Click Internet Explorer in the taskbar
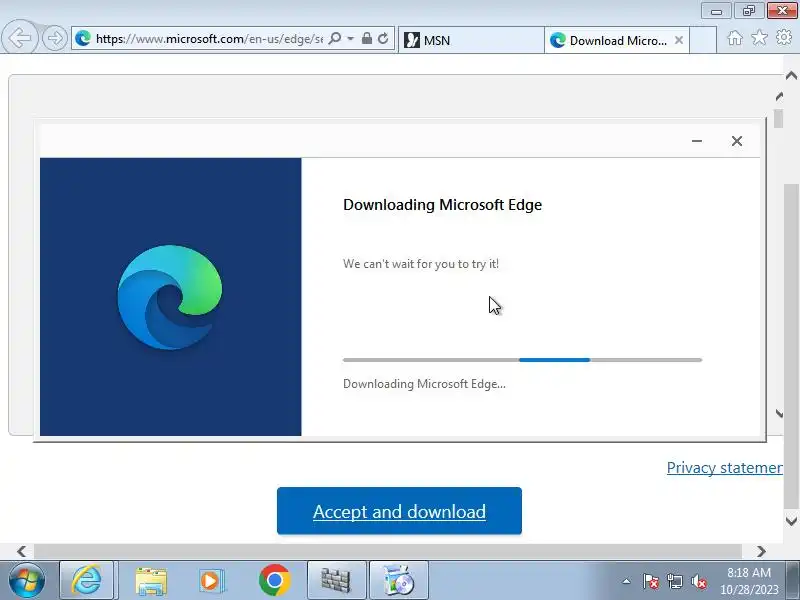The height and width of the screenshot is (600, 800). click(86, 581)
